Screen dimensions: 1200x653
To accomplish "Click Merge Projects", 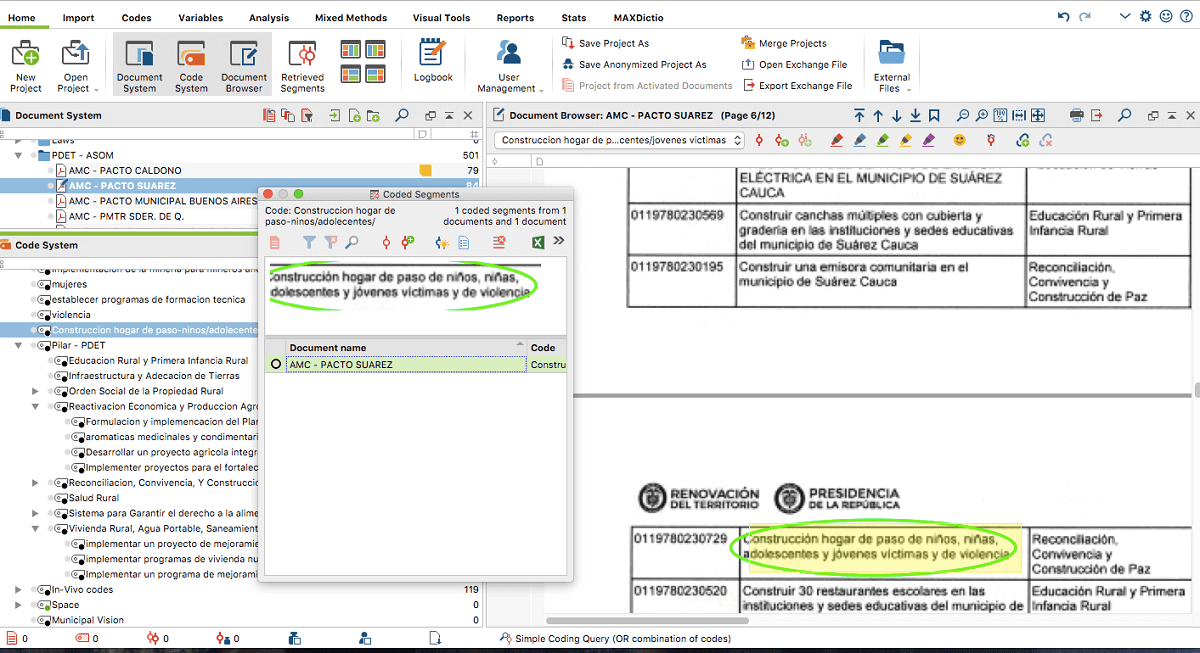I will tap(784, 43).
